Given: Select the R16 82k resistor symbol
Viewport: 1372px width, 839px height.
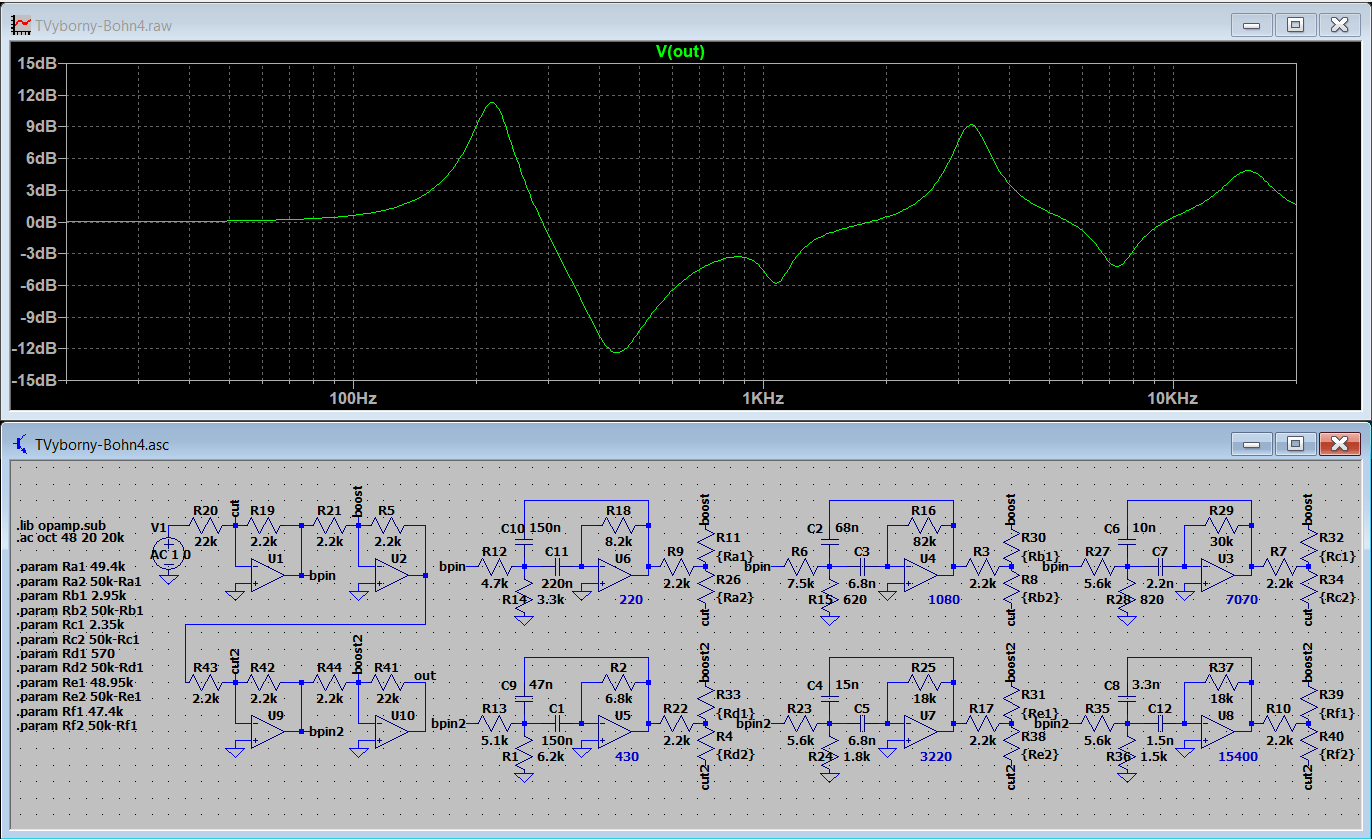Looking at the screenshot, I should coord(923,524).
